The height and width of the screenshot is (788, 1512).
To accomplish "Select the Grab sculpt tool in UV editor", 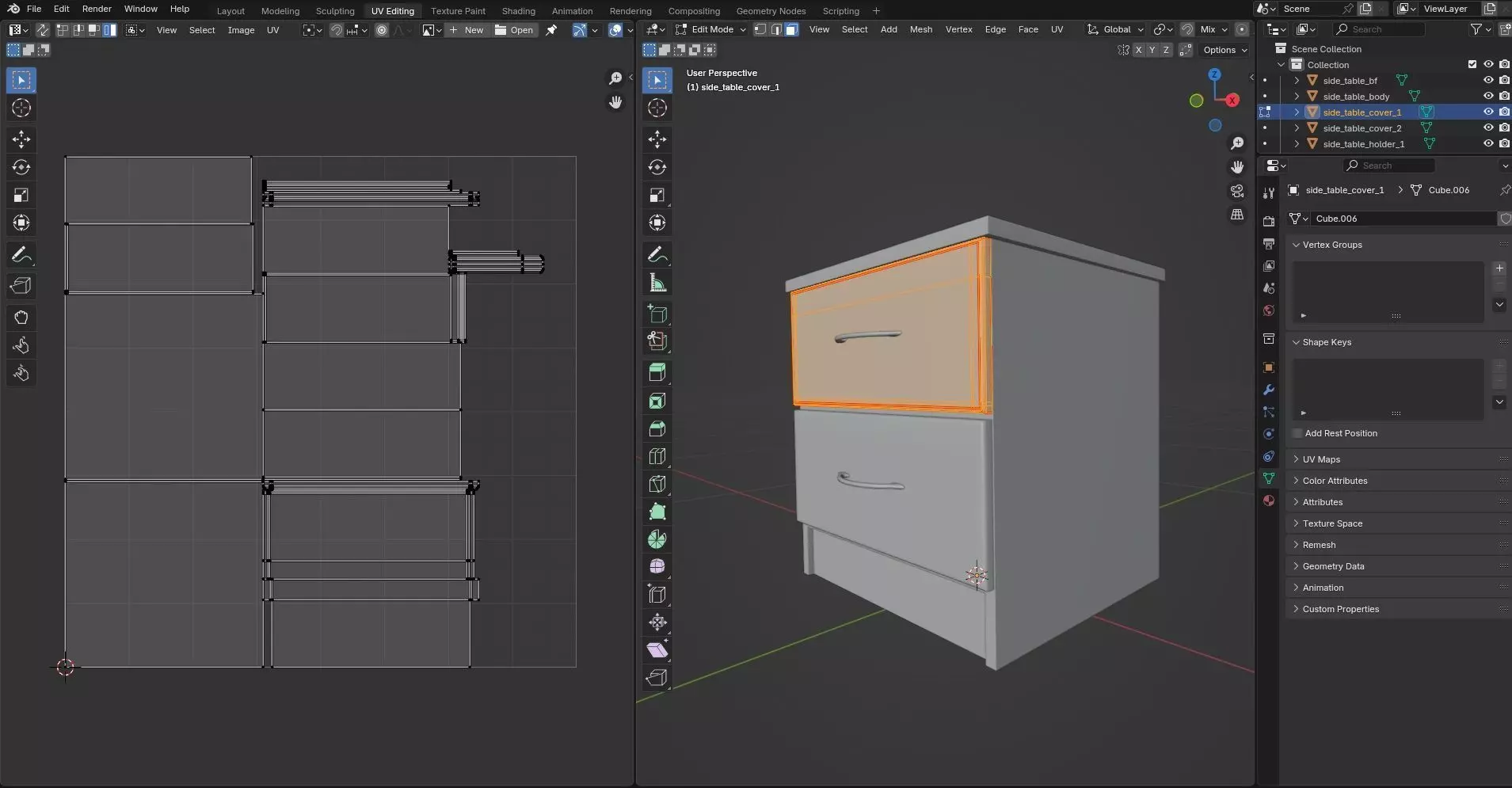I will (21, 318).
